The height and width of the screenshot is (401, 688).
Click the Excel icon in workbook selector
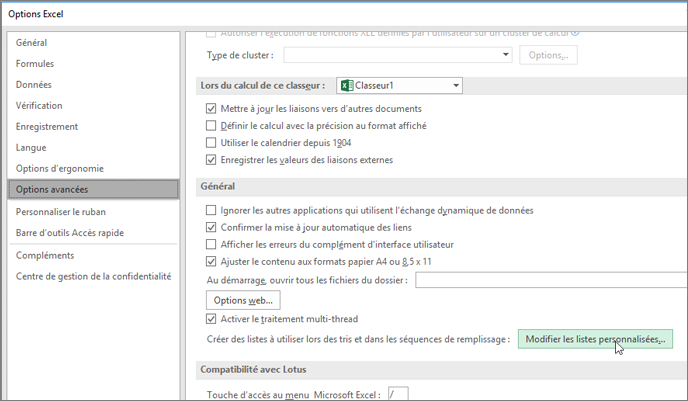(x=347, y=86)
